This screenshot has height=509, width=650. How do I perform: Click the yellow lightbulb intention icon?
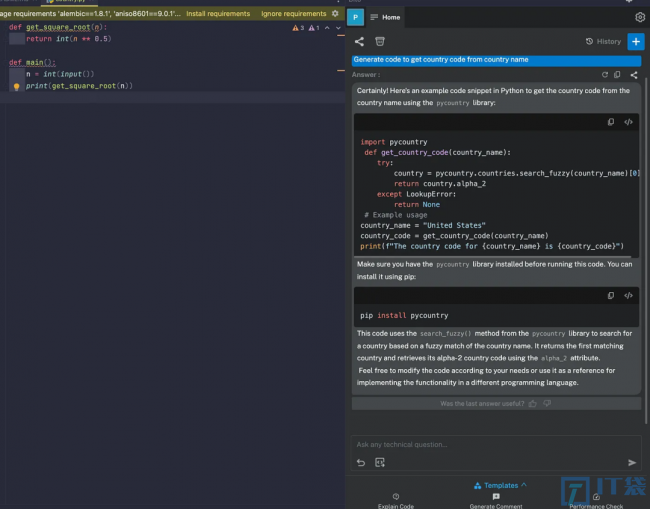point(17,87)
